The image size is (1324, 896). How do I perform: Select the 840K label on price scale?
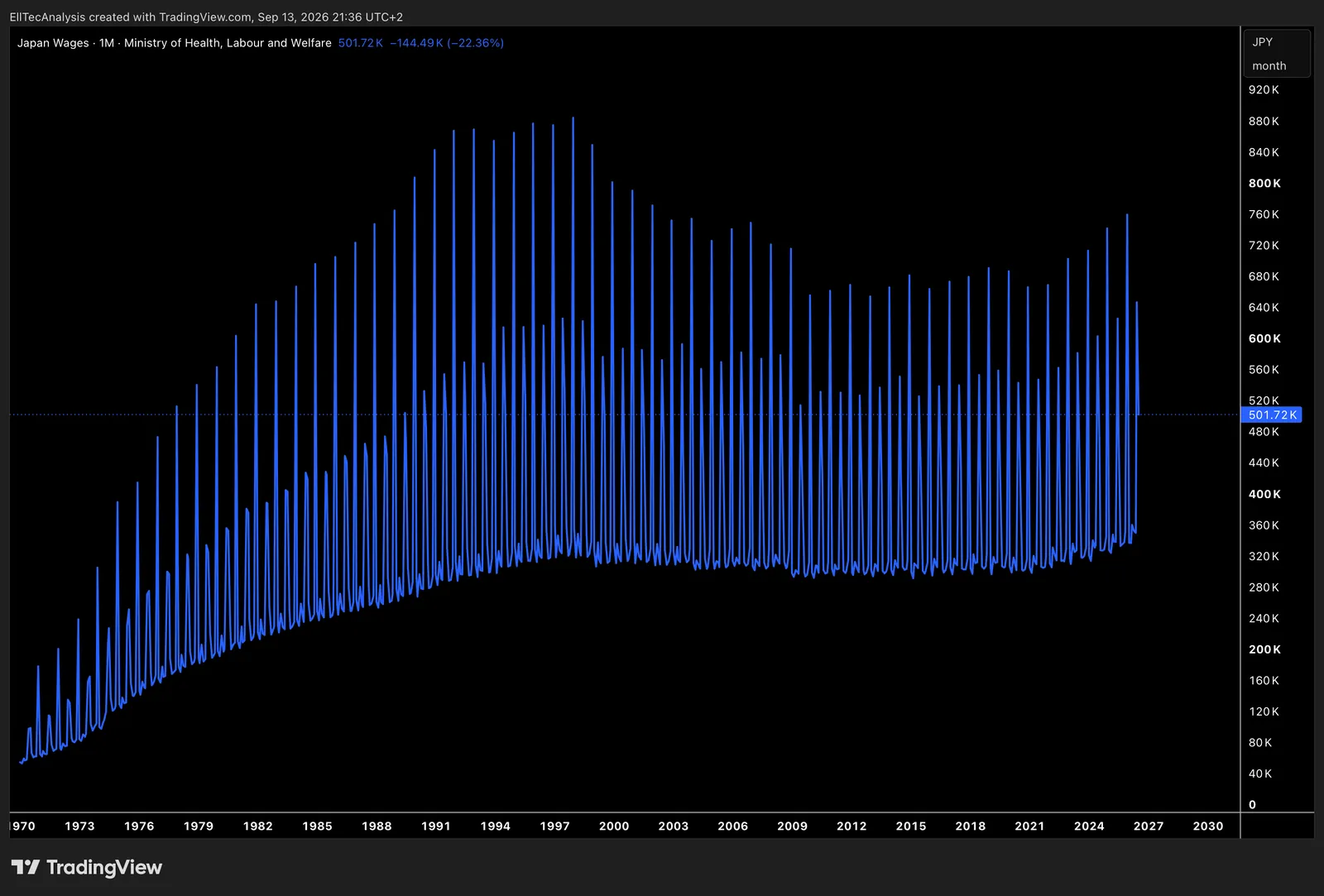(x=1264, y=152)
